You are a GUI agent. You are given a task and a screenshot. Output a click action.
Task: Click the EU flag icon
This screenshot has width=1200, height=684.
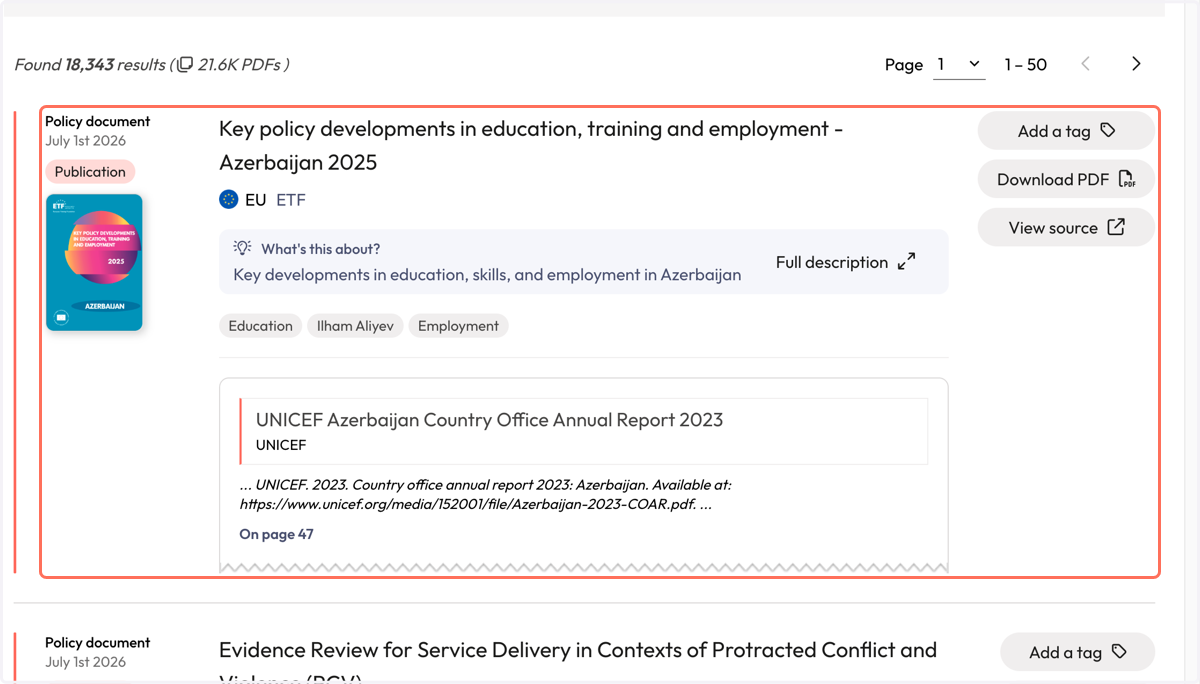coord(229,200)
